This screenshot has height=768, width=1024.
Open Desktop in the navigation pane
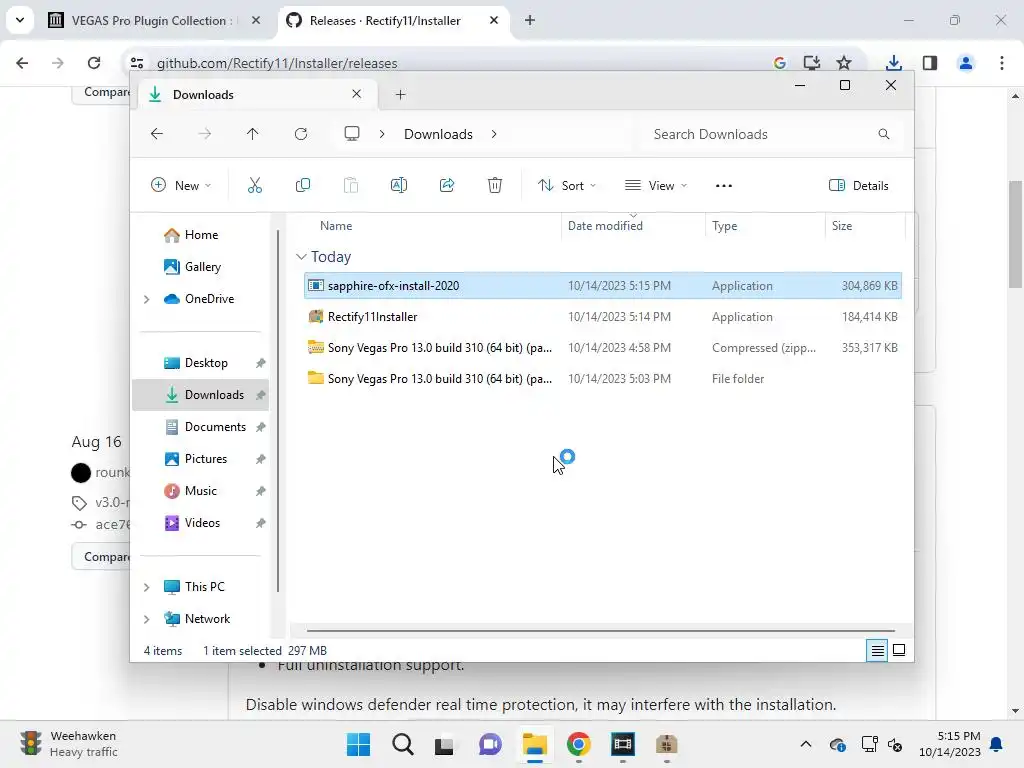pos(206,363)
